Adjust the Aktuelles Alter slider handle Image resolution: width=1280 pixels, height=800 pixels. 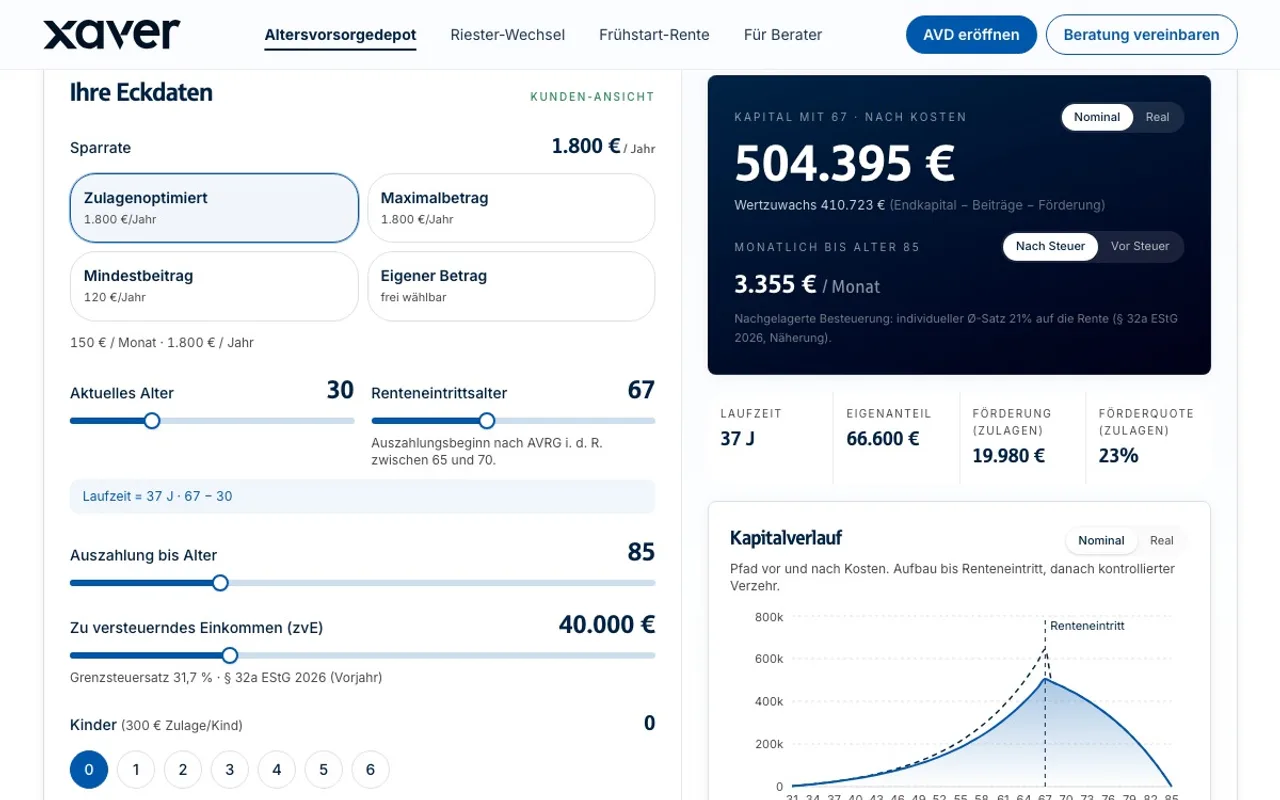152,421
